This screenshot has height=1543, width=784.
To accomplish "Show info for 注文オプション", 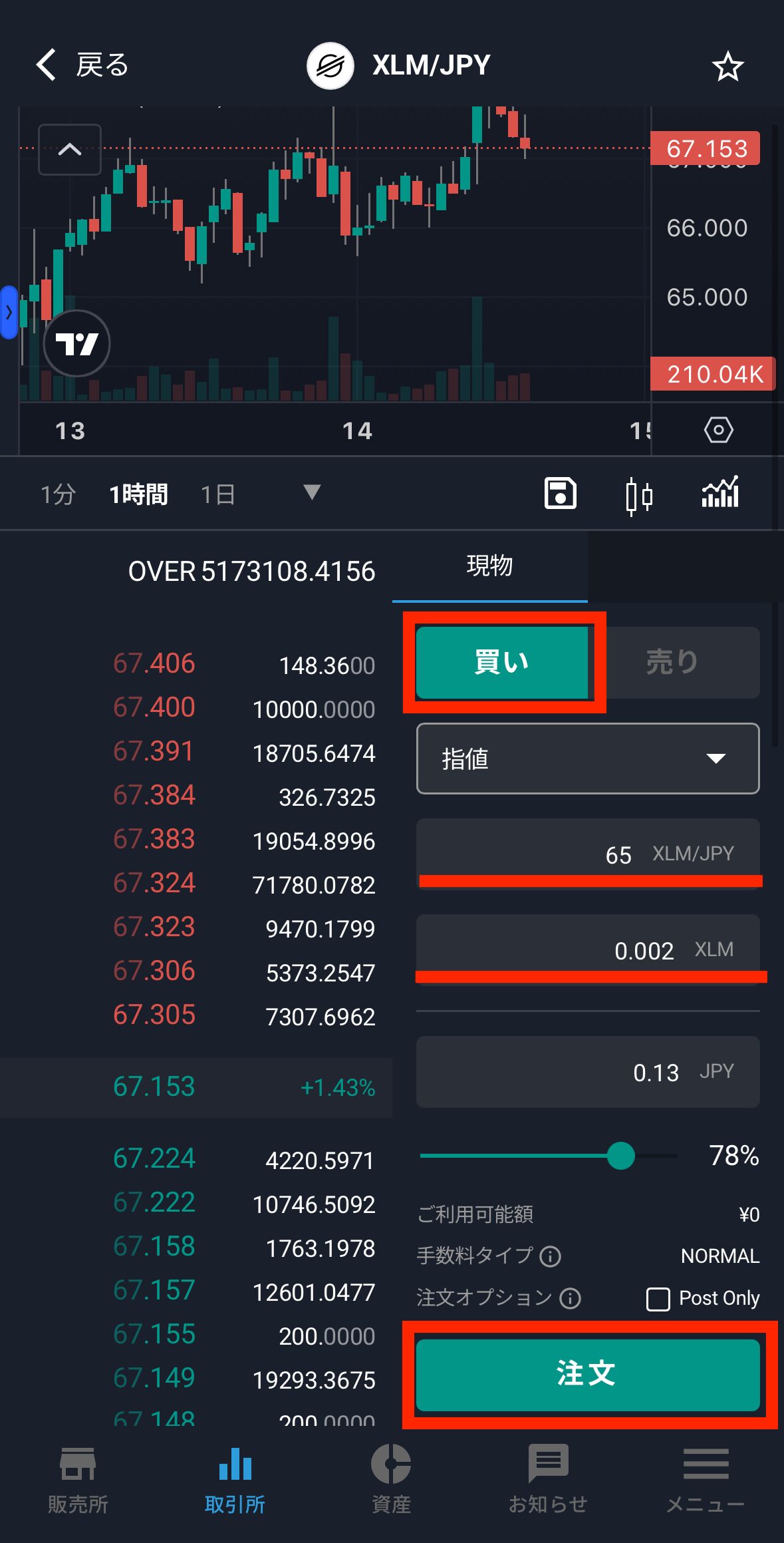I will tap(570, 1298).
